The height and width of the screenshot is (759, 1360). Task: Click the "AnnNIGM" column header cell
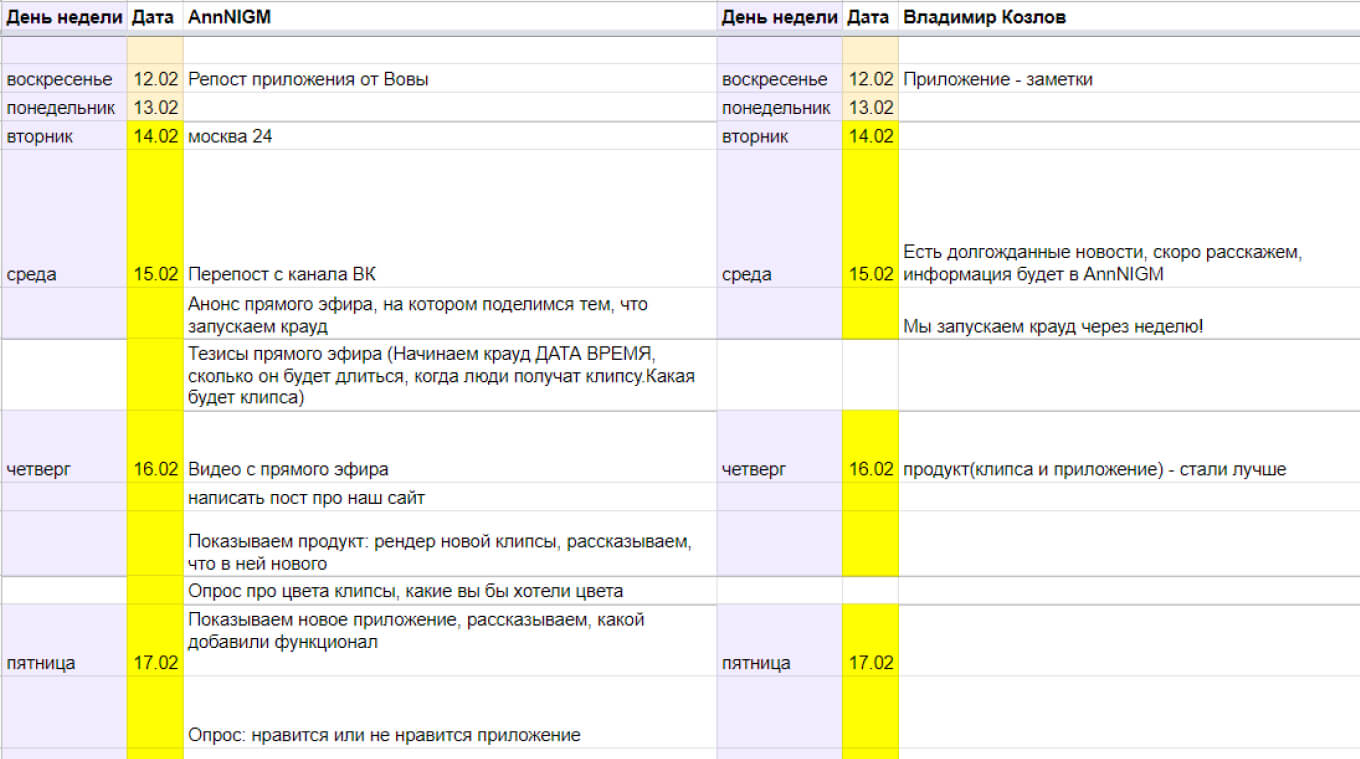click(x=449, y=17)
